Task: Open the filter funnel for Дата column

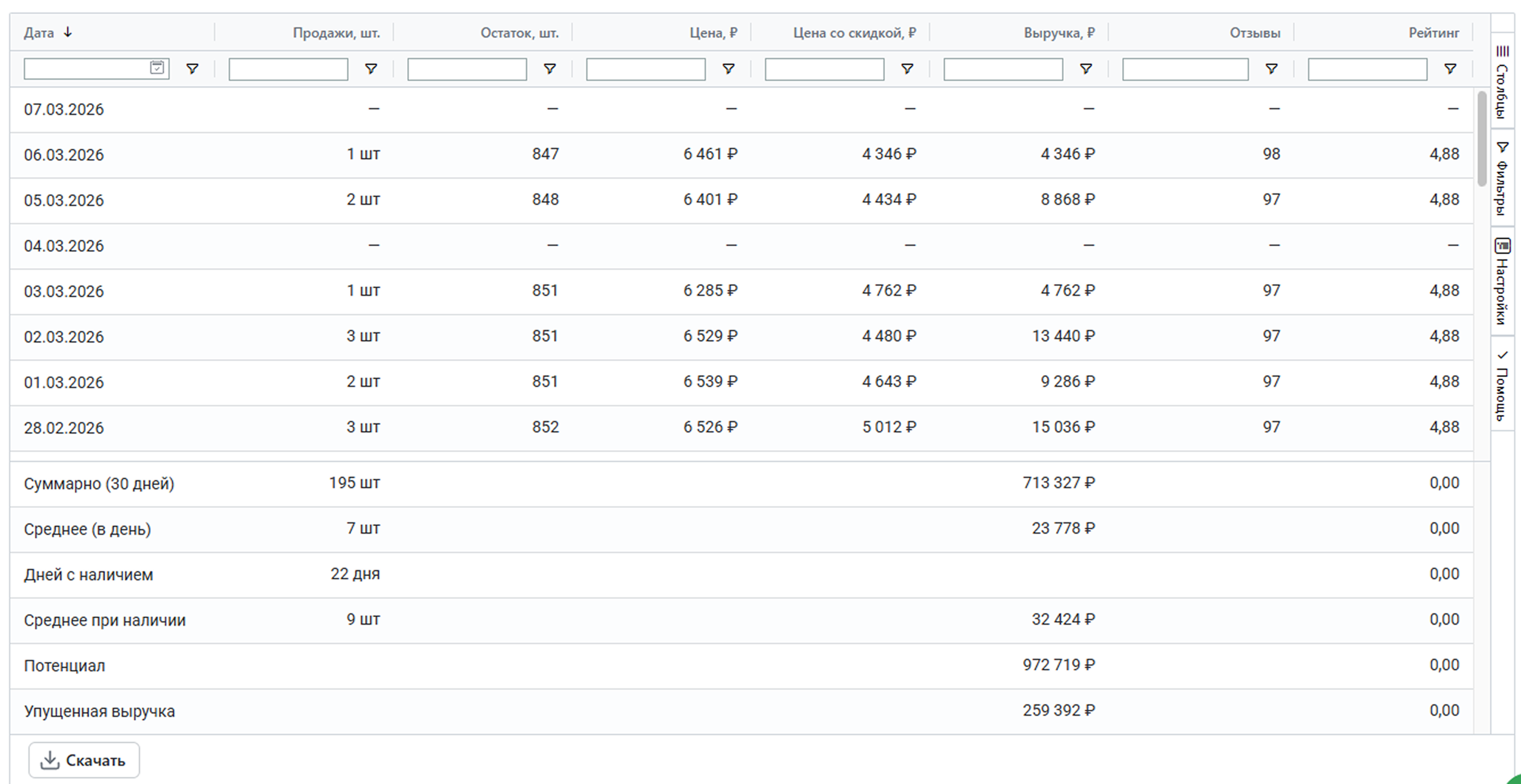Action: click(x=192, y=69)
